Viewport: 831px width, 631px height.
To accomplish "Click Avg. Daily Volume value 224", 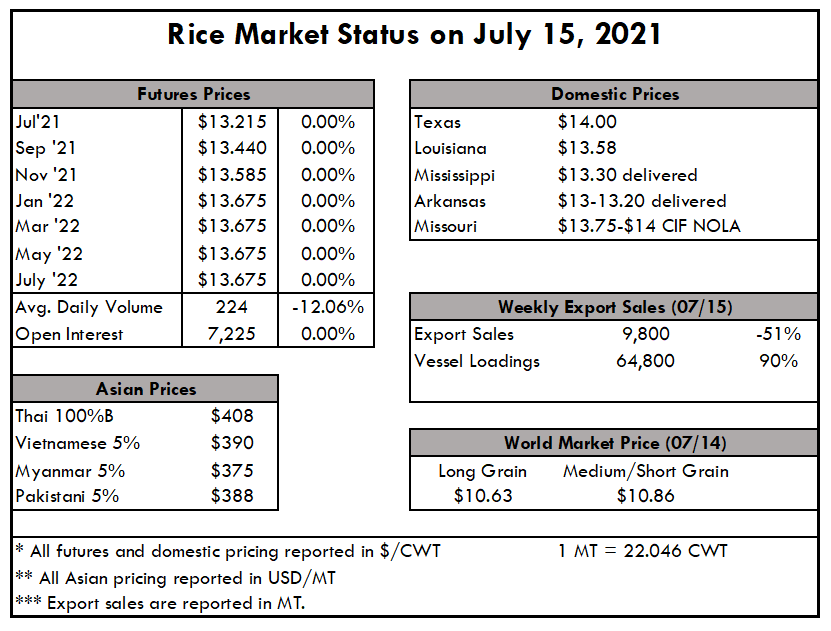I will click(231, 307).
